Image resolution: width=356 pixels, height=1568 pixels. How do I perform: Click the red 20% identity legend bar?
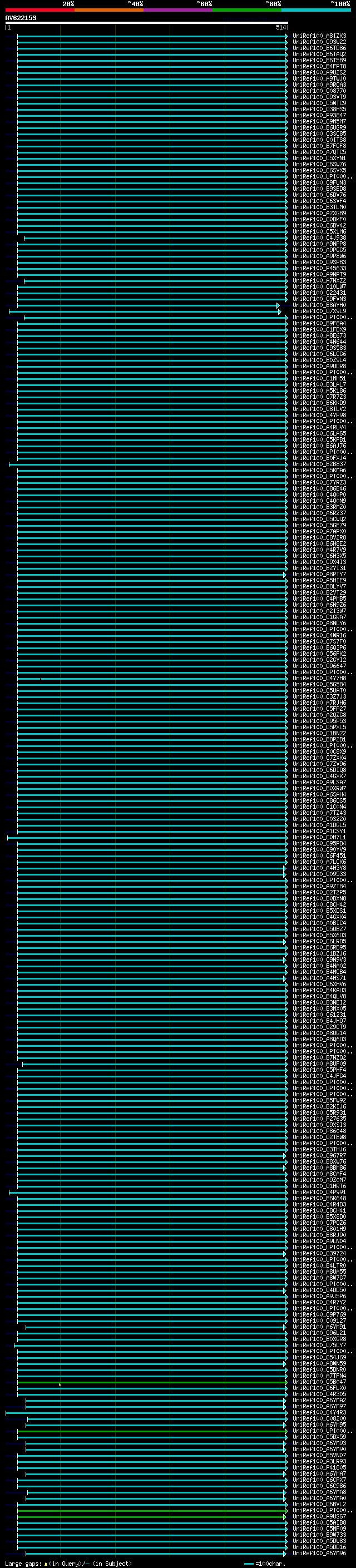(39, 11)
